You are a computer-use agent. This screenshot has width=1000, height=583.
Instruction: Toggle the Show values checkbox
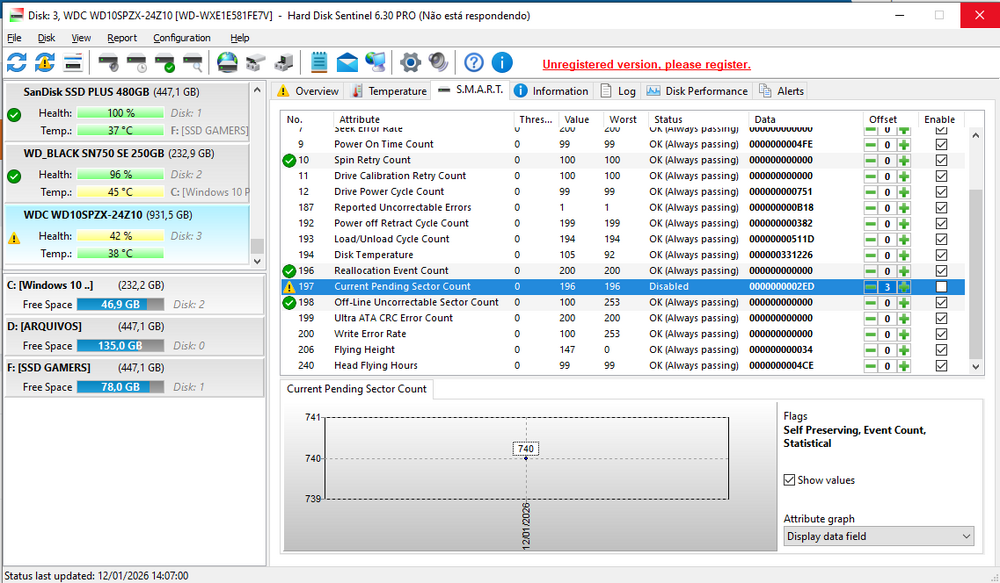tap(790, 480)
